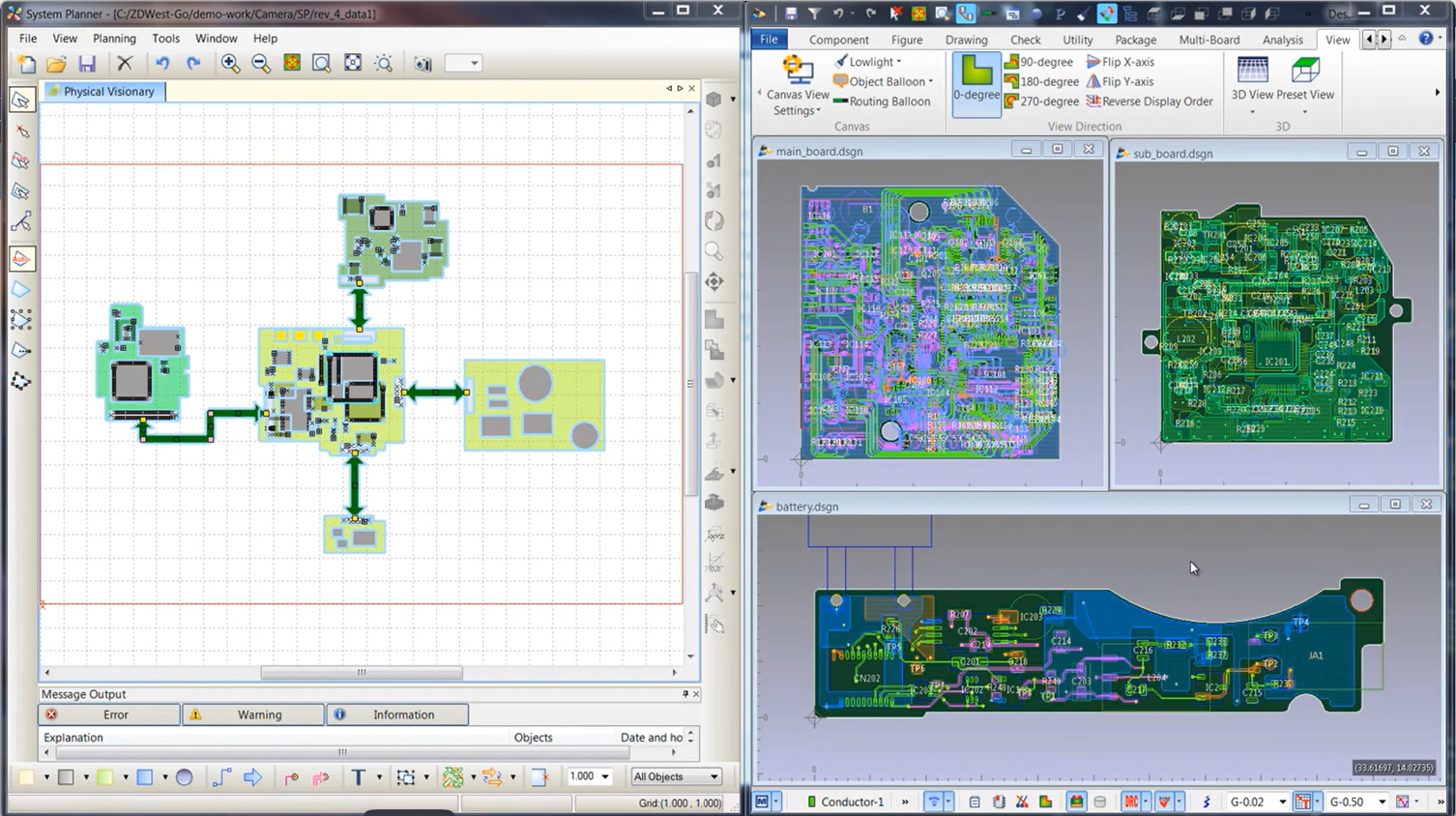The height and width of the screenshot is (816, 1456).
Task: Open the Planning menu
Action: (x=114, y=39)
